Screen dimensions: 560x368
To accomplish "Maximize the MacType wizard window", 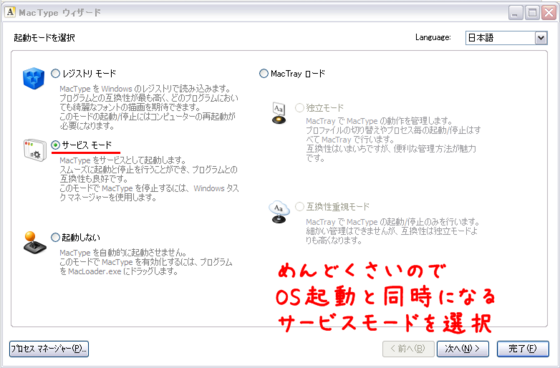I will [x=532, y=13].
